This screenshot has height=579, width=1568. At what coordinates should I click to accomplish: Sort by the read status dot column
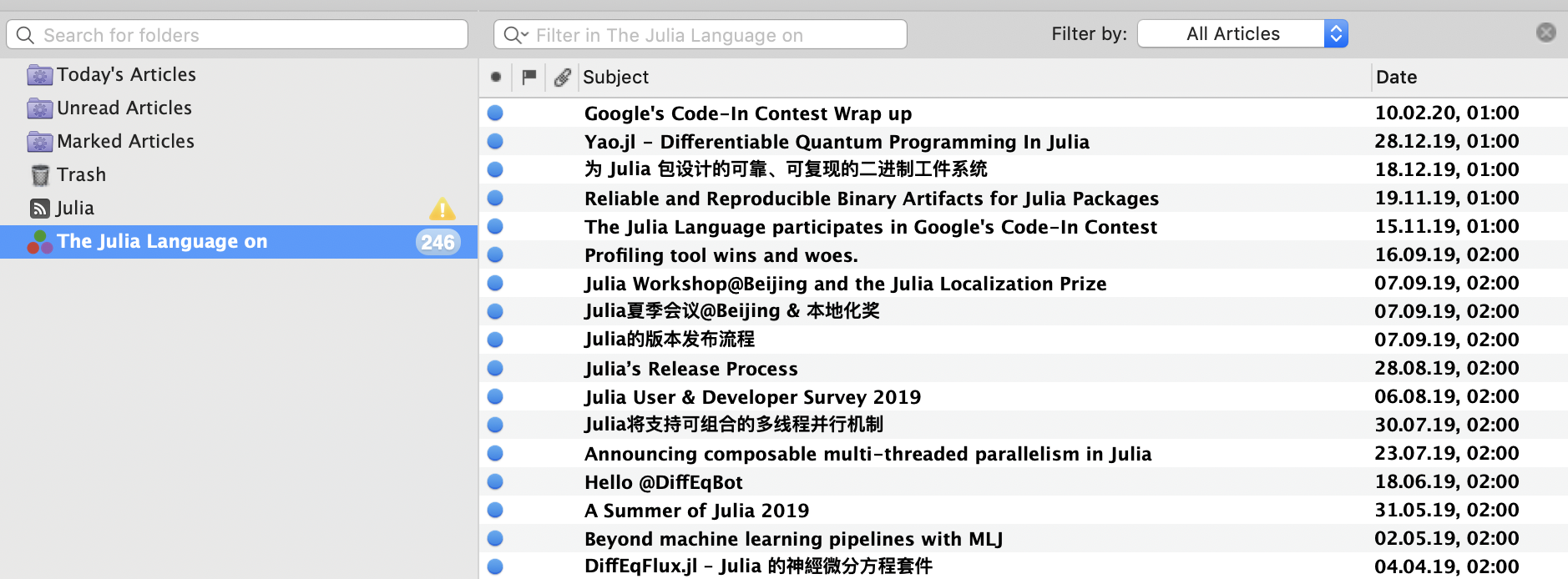pyautogui.click(x=496, y=77)
